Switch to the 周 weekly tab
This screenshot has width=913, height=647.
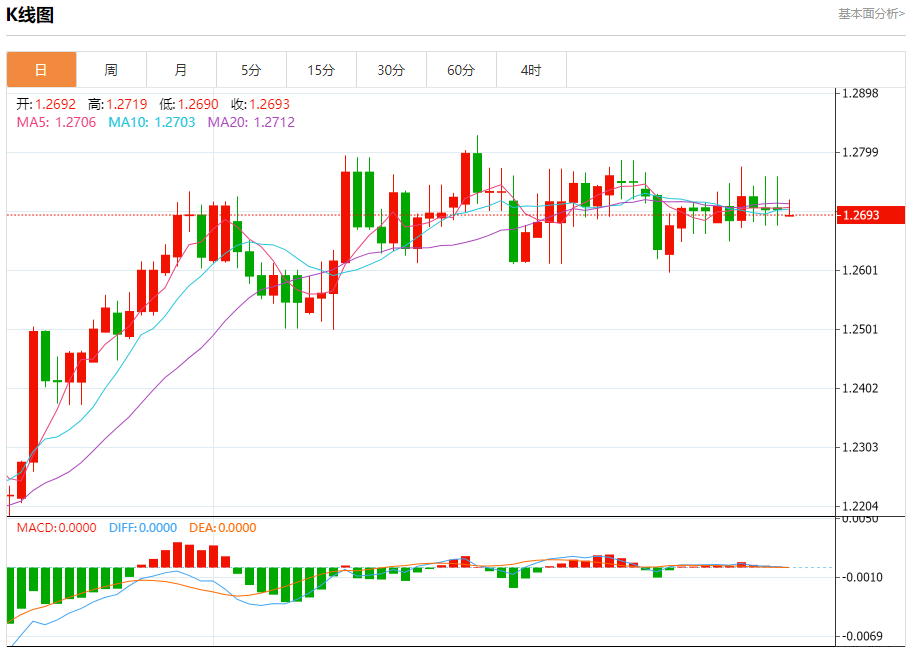click(x=111, y=70)
